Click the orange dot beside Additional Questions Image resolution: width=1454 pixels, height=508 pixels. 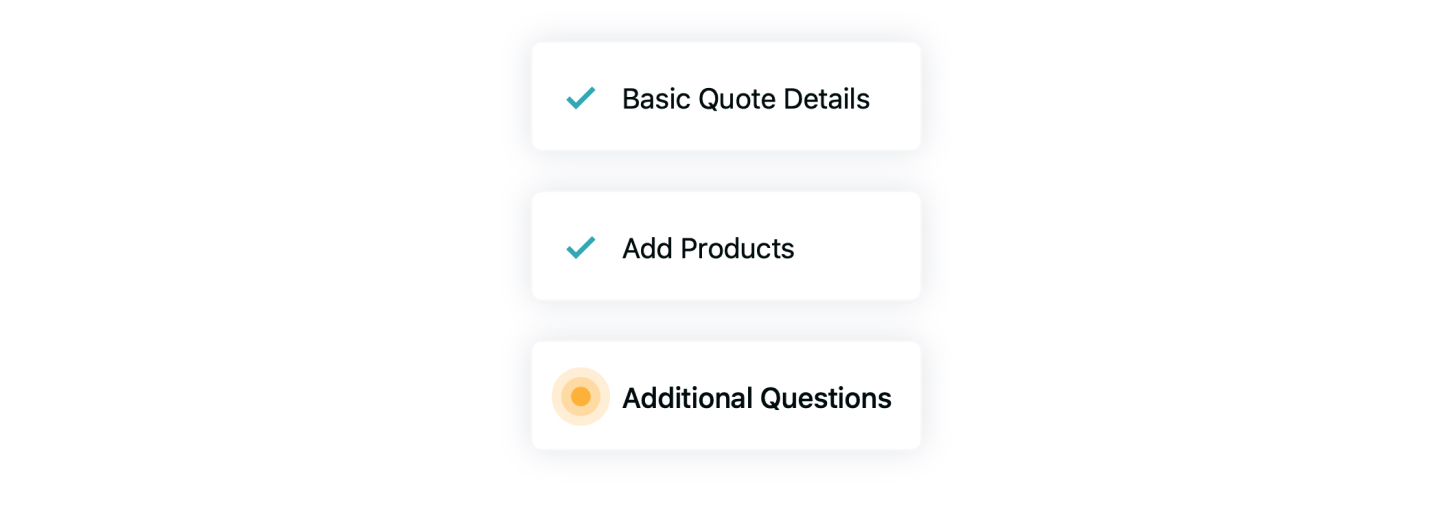click(x=581, y=397)
